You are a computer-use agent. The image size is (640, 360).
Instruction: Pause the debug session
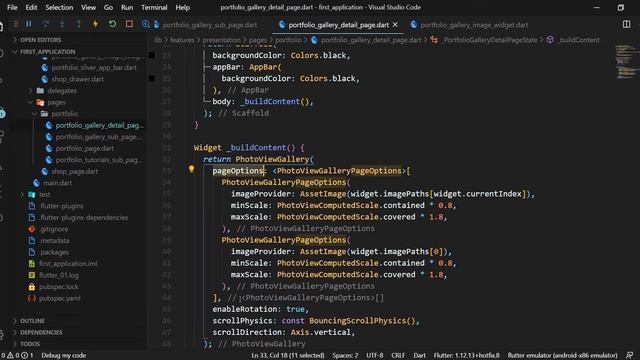pyautogui.click(x=29, y=24)
